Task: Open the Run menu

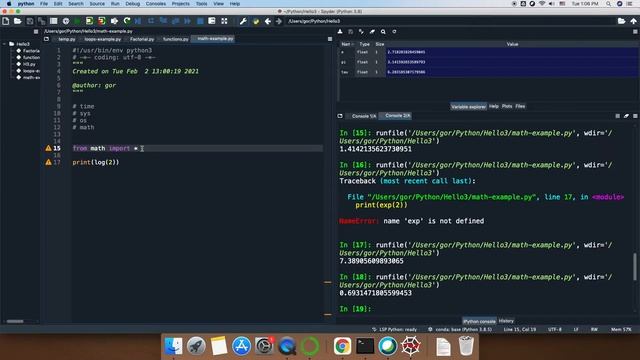Action: tap(115, 4)
